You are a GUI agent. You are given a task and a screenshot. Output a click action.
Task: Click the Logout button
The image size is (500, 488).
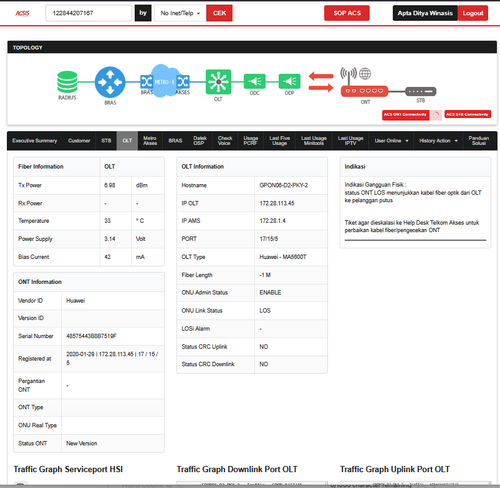473,13
